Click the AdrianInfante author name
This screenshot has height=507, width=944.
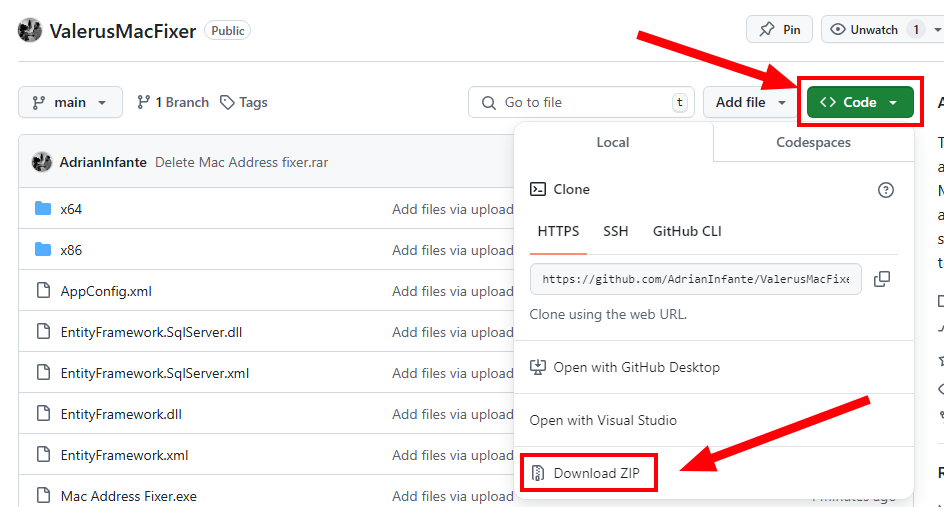coord(103,162)
